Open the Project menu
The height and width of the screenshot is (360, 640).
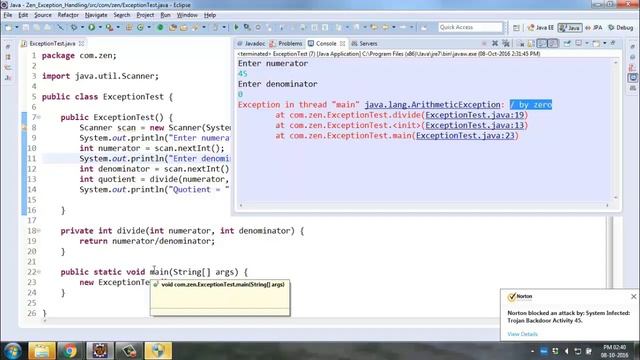(x=145, y=15)
